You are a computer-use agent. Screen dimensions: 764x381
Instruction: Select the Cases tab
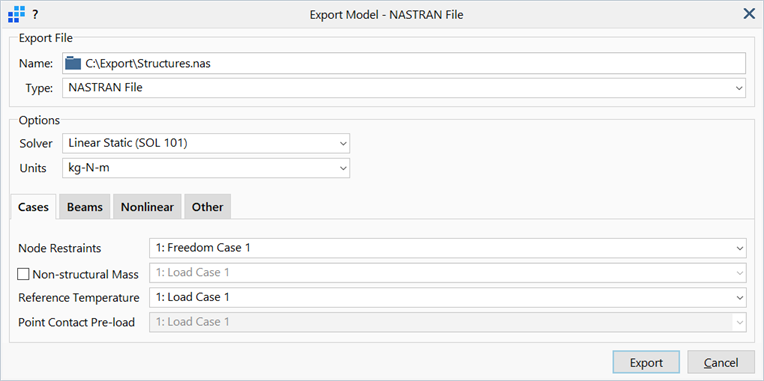34,207
